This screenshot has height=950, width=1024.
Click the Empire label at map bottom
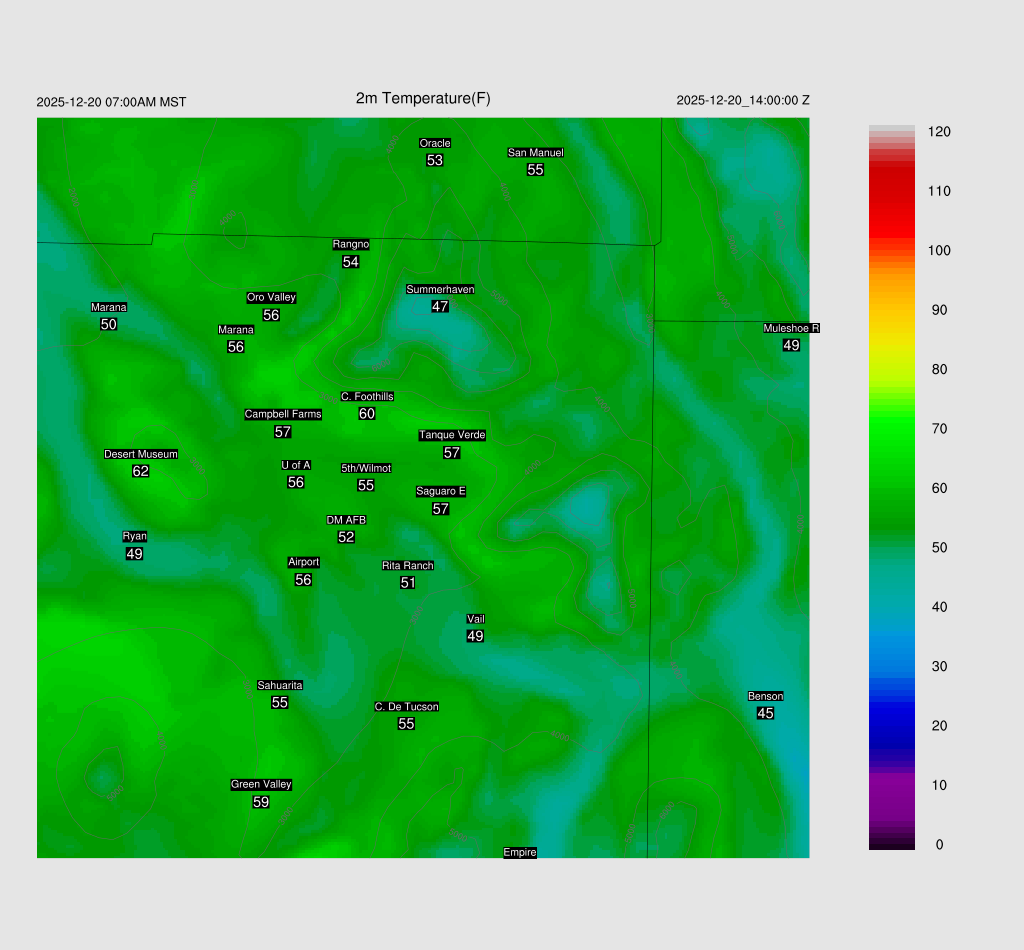coord(520,852)
